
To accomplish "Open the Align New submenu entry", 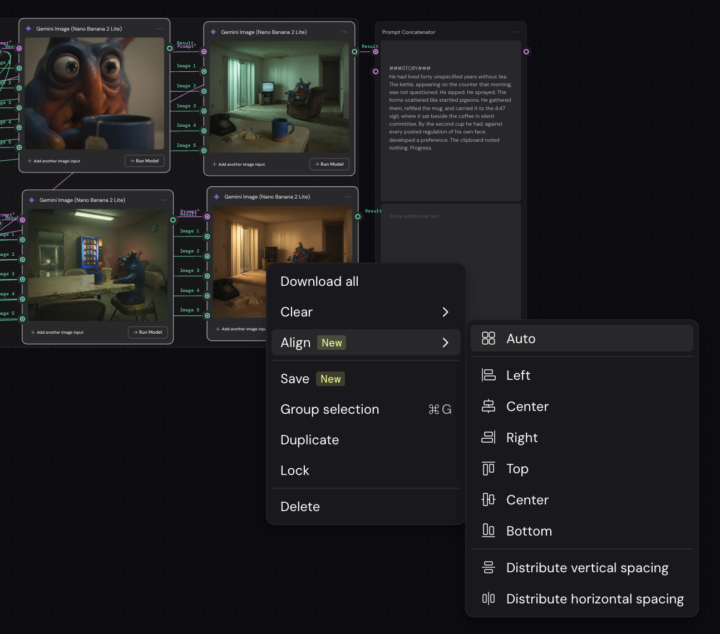I will point(366,342).
